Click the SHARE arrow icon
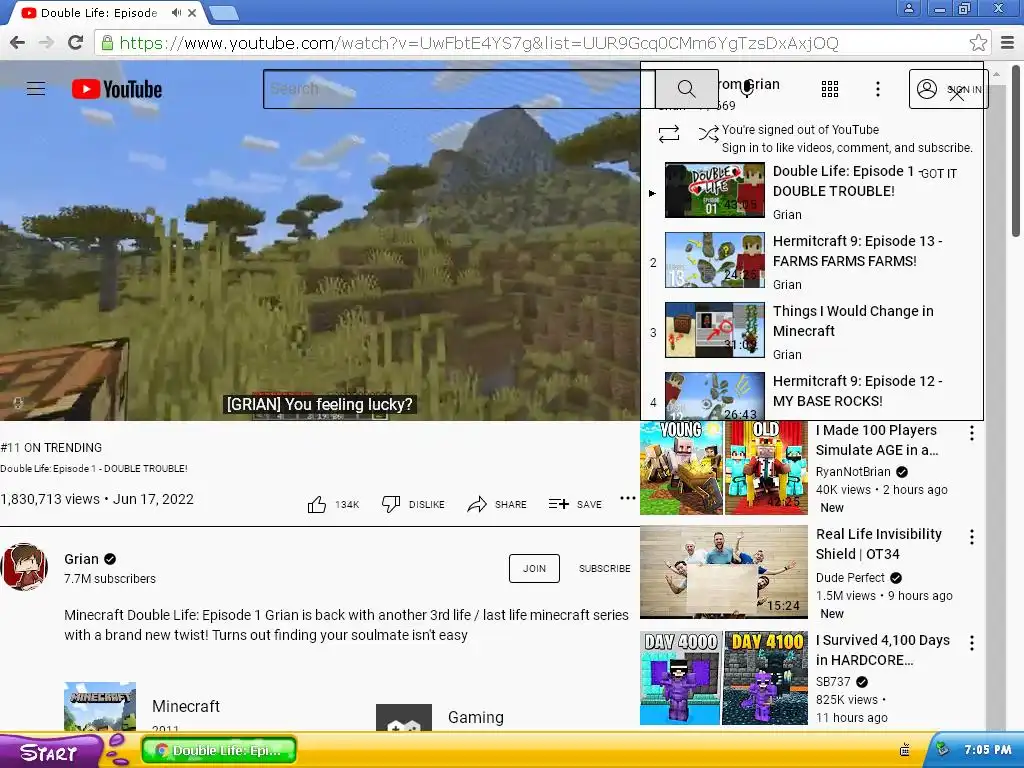 point(477,504)
